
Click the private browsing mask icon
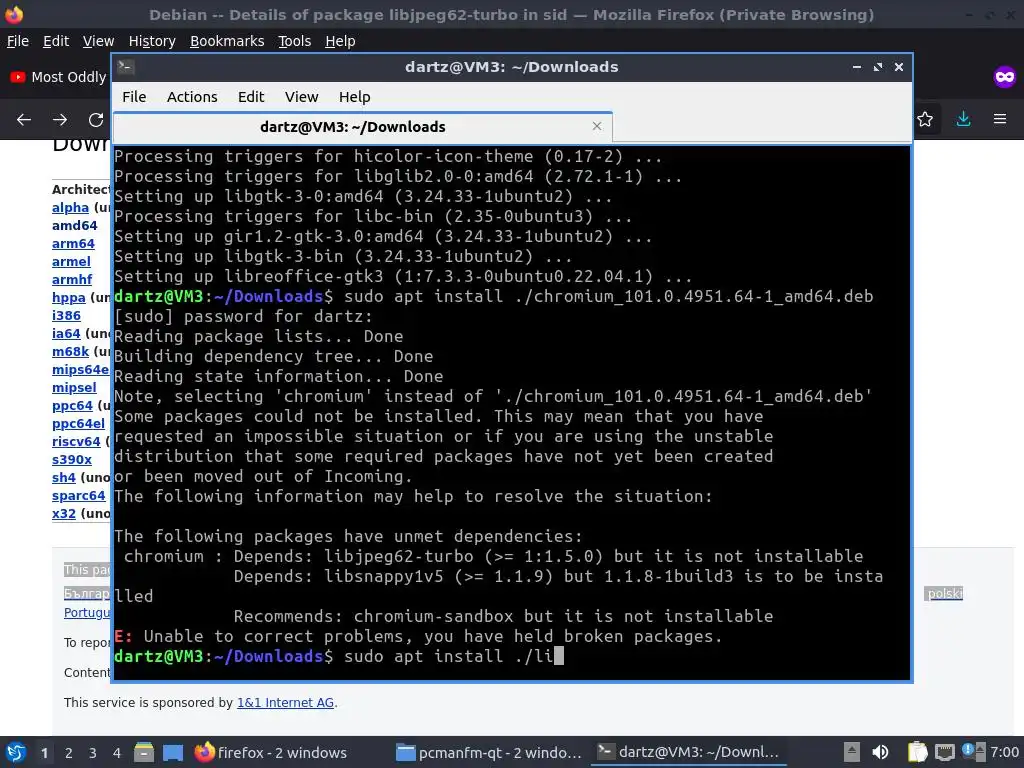point(1004,77)
